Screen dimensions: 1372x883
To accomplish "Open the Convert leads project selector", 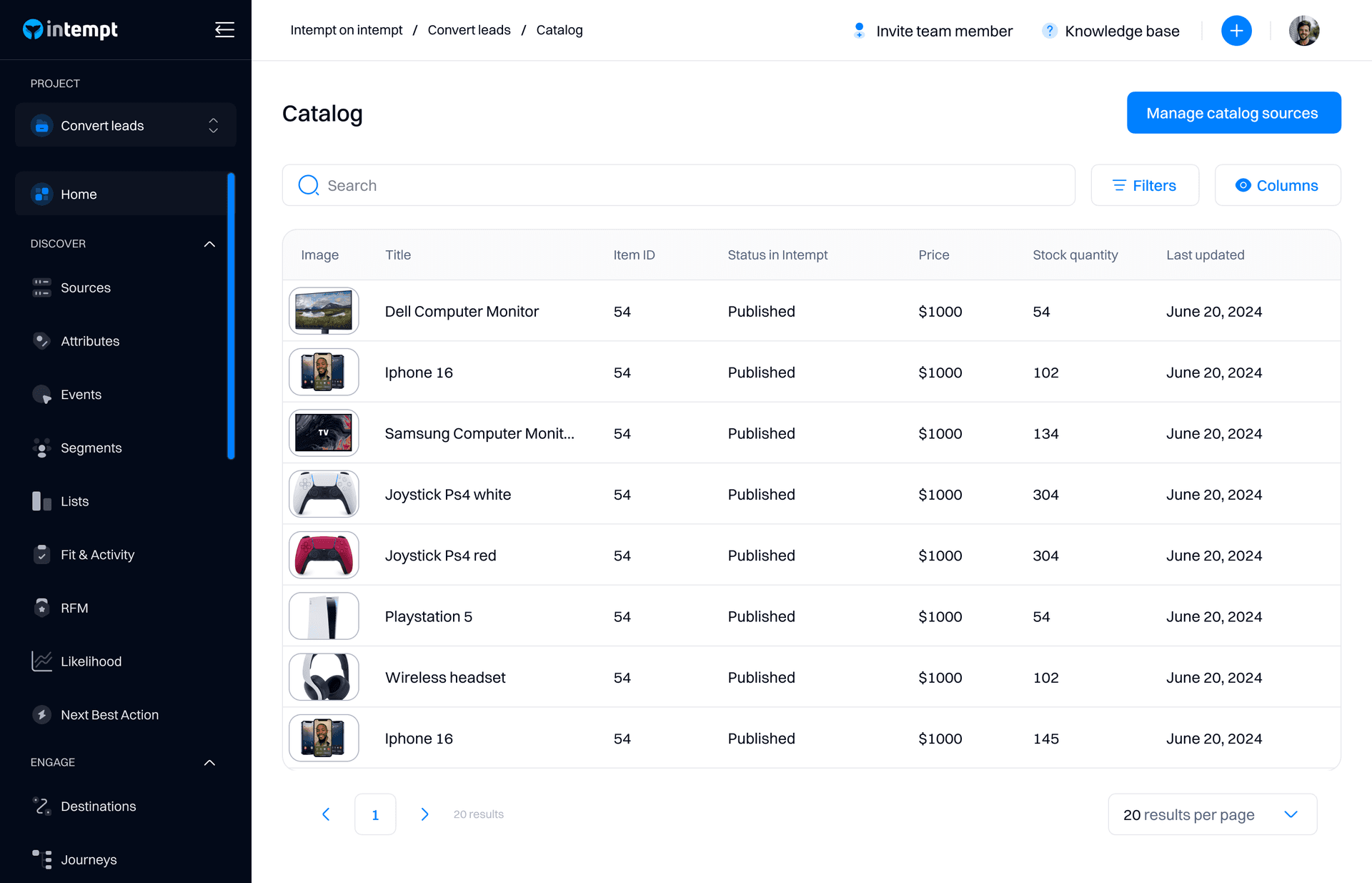I will pos(126,125).
